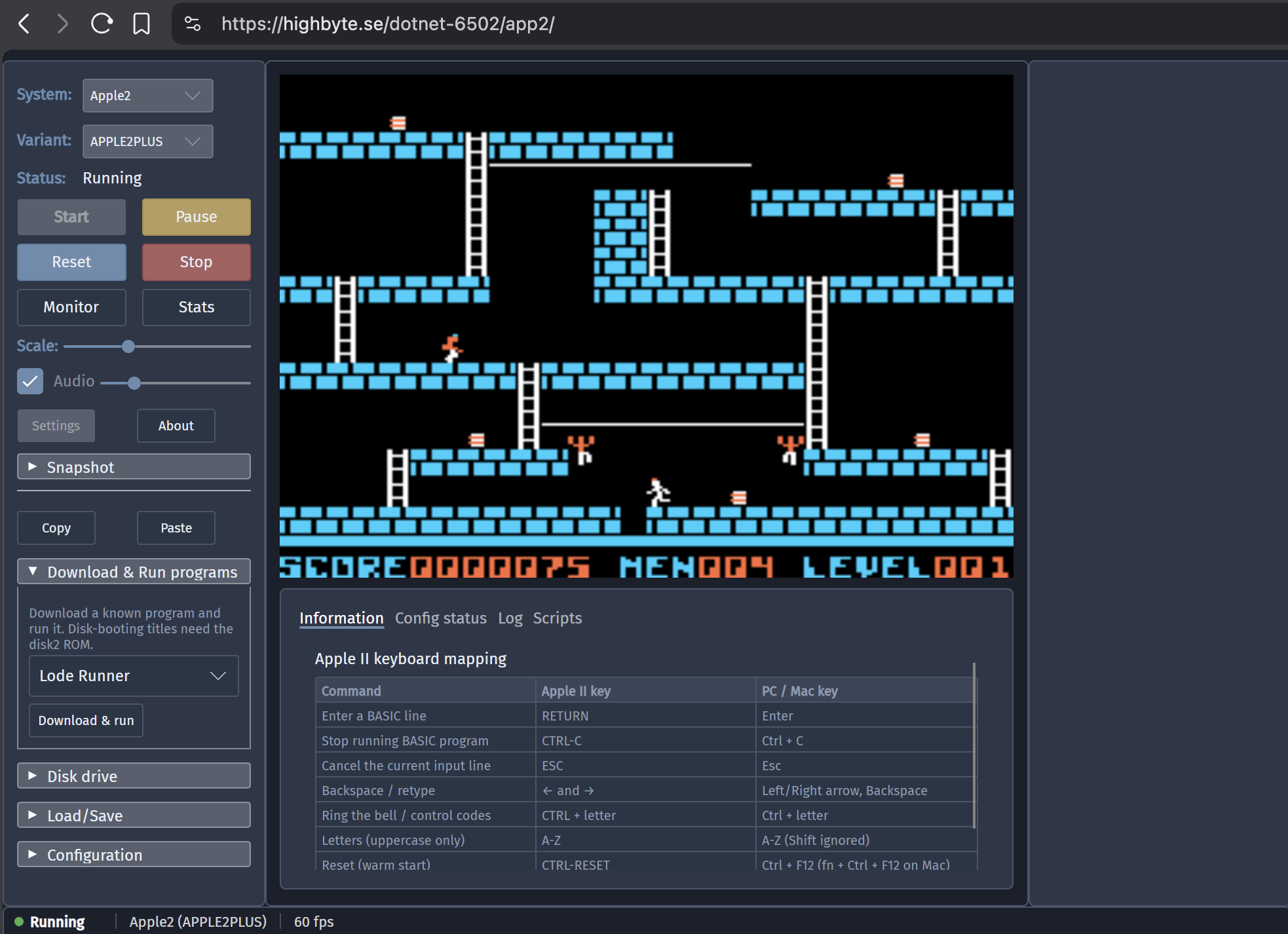This screenshot has width=1288, height=934.
Task: Click the 'Cancel the current input line' cell
Action: (x=425, y=766)
